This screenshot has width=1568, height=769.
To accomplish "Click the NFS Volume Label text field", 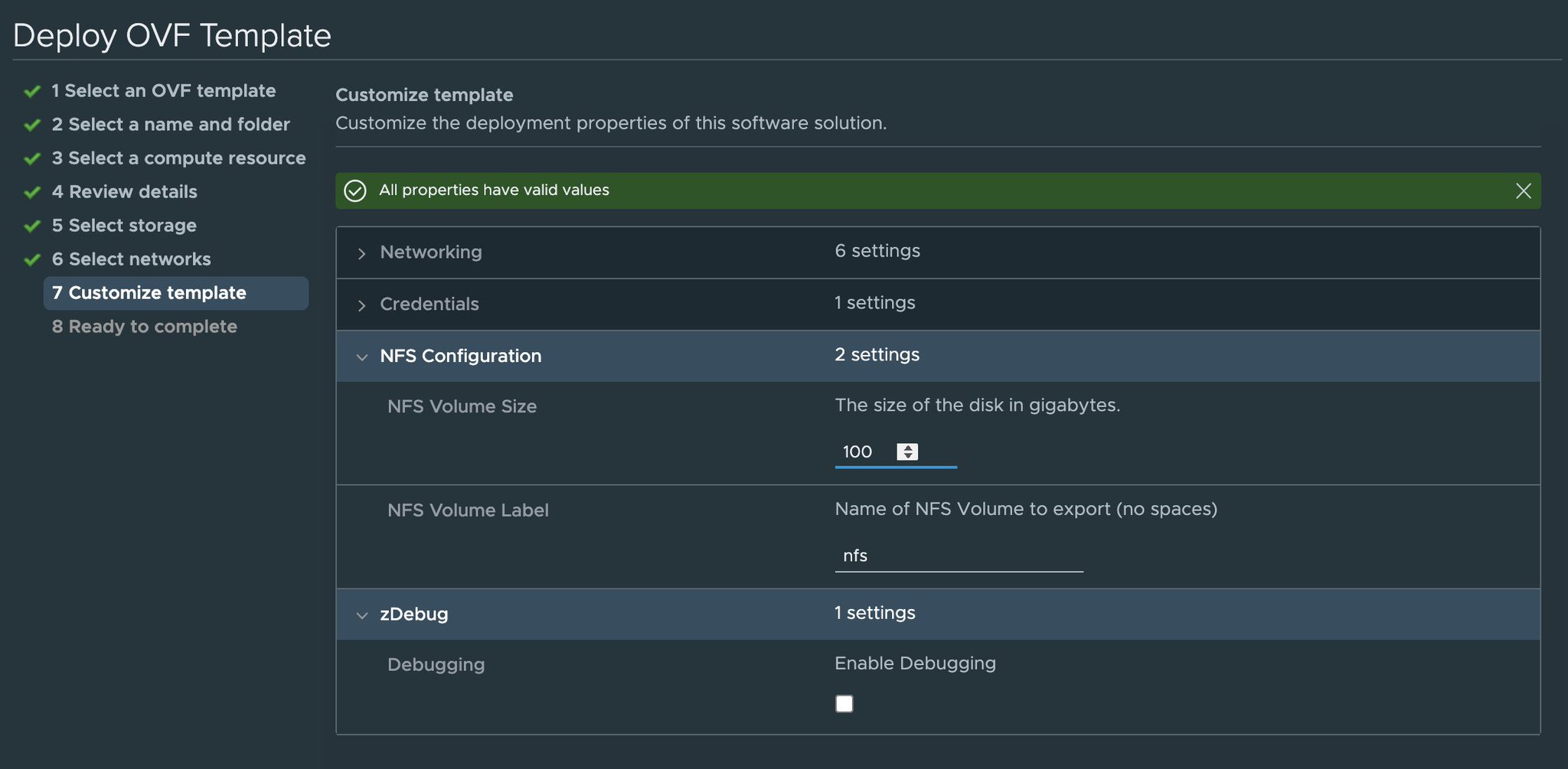I will pos(959,556).
